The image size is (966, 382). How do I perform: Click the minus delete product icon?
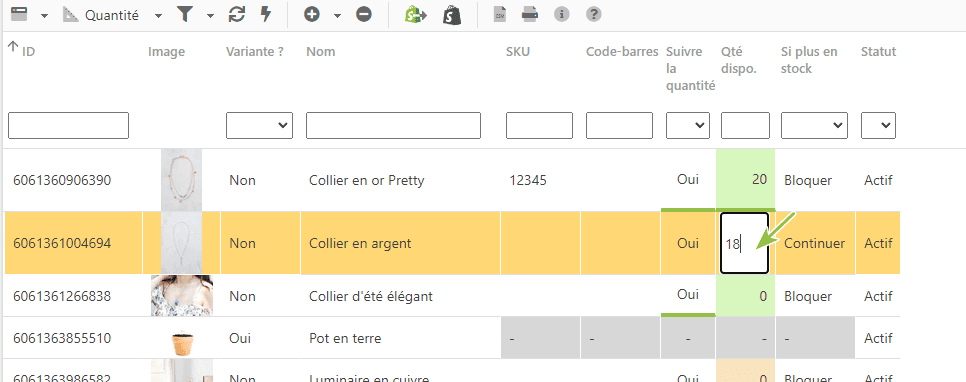[364, 15]
